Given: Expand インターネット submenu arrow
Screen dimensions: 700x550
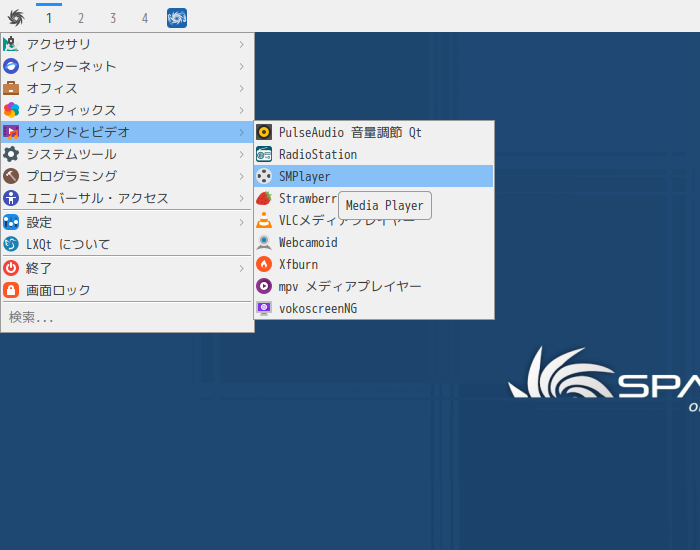Looking at the screenshot, I should point(242,66).
